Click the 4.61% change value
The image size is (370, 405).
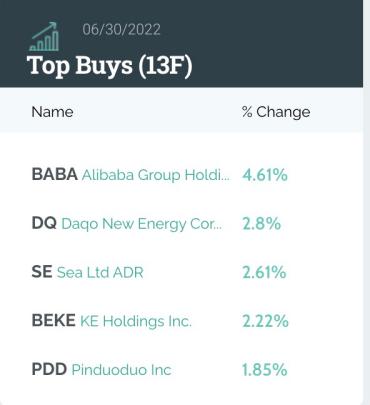pyautogui.click(x=265, y=175)
